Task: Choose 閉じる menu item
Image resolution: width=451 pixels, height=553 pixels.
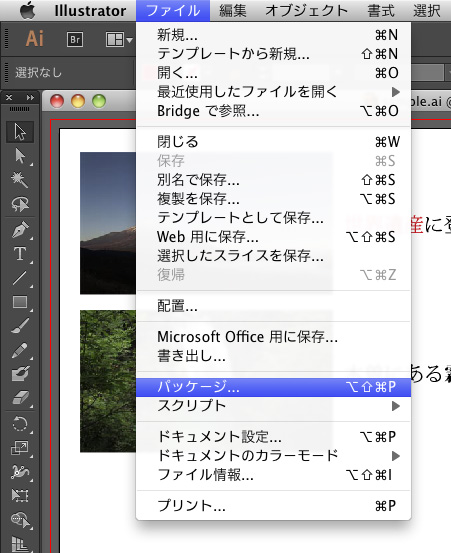Action: [273, 142]
